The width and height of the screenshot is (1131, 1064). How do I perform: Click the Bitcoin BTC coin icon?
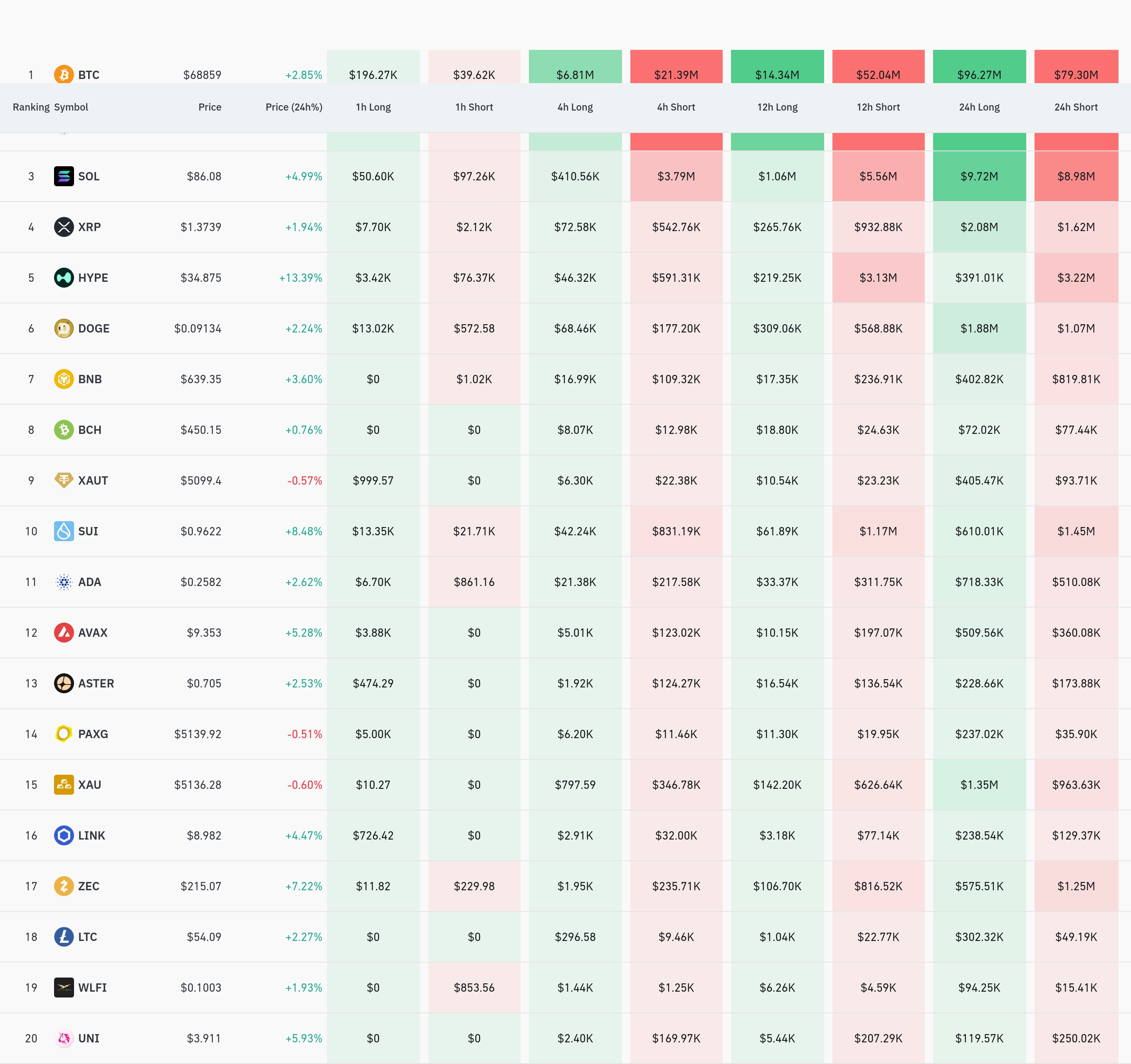[64, 74]
